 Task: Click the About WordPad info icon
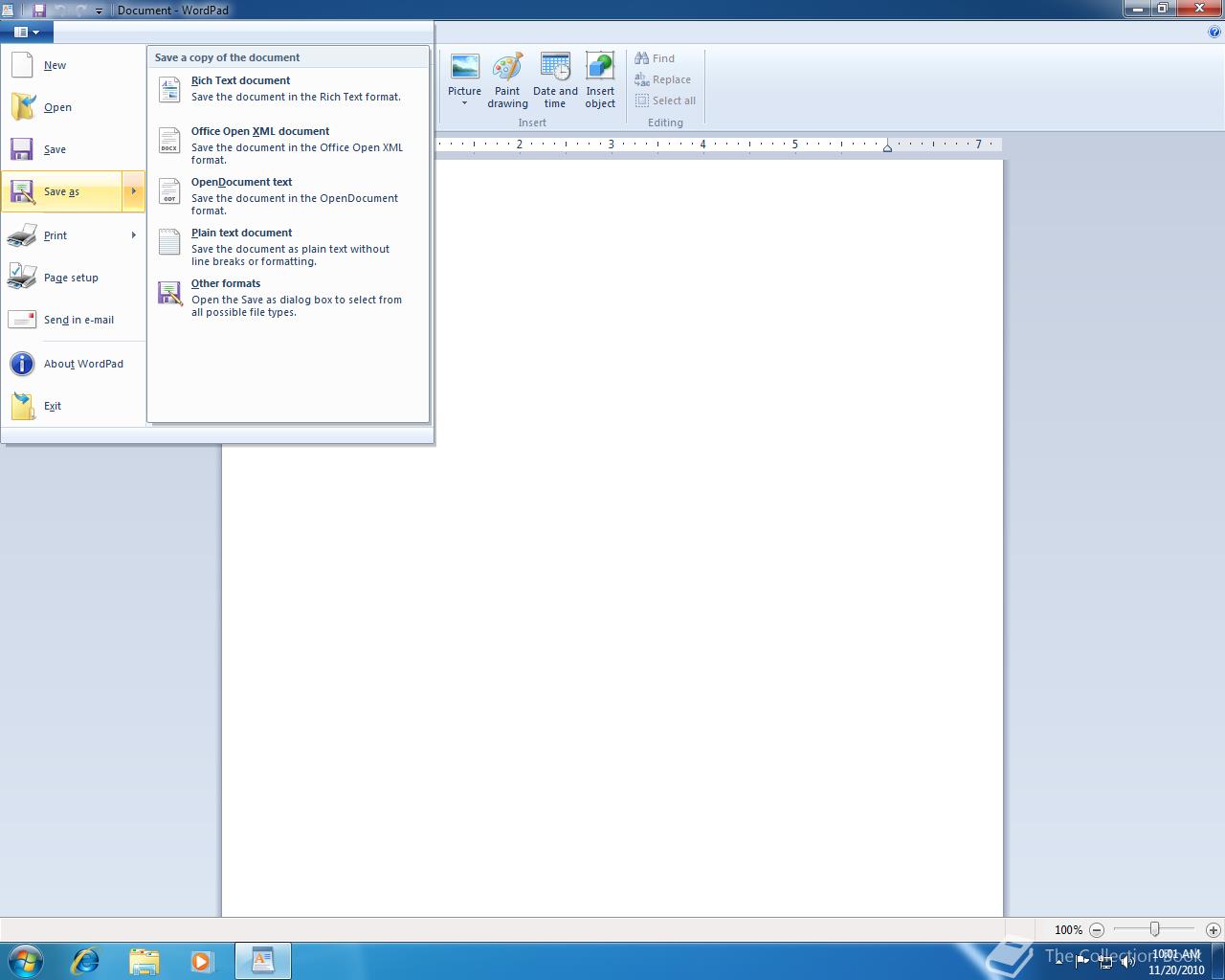[x=22, y=364]
